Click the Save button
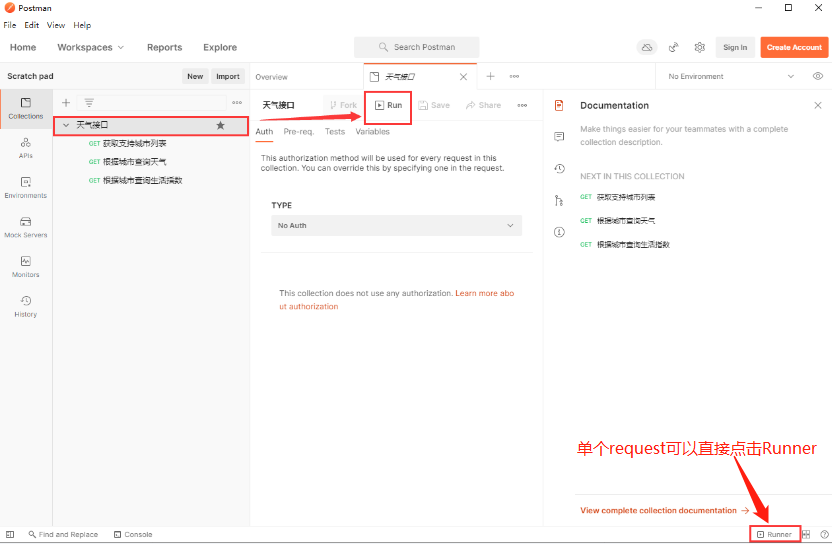The height and width of the screenshot is (544, 832). tap(434, 105)
